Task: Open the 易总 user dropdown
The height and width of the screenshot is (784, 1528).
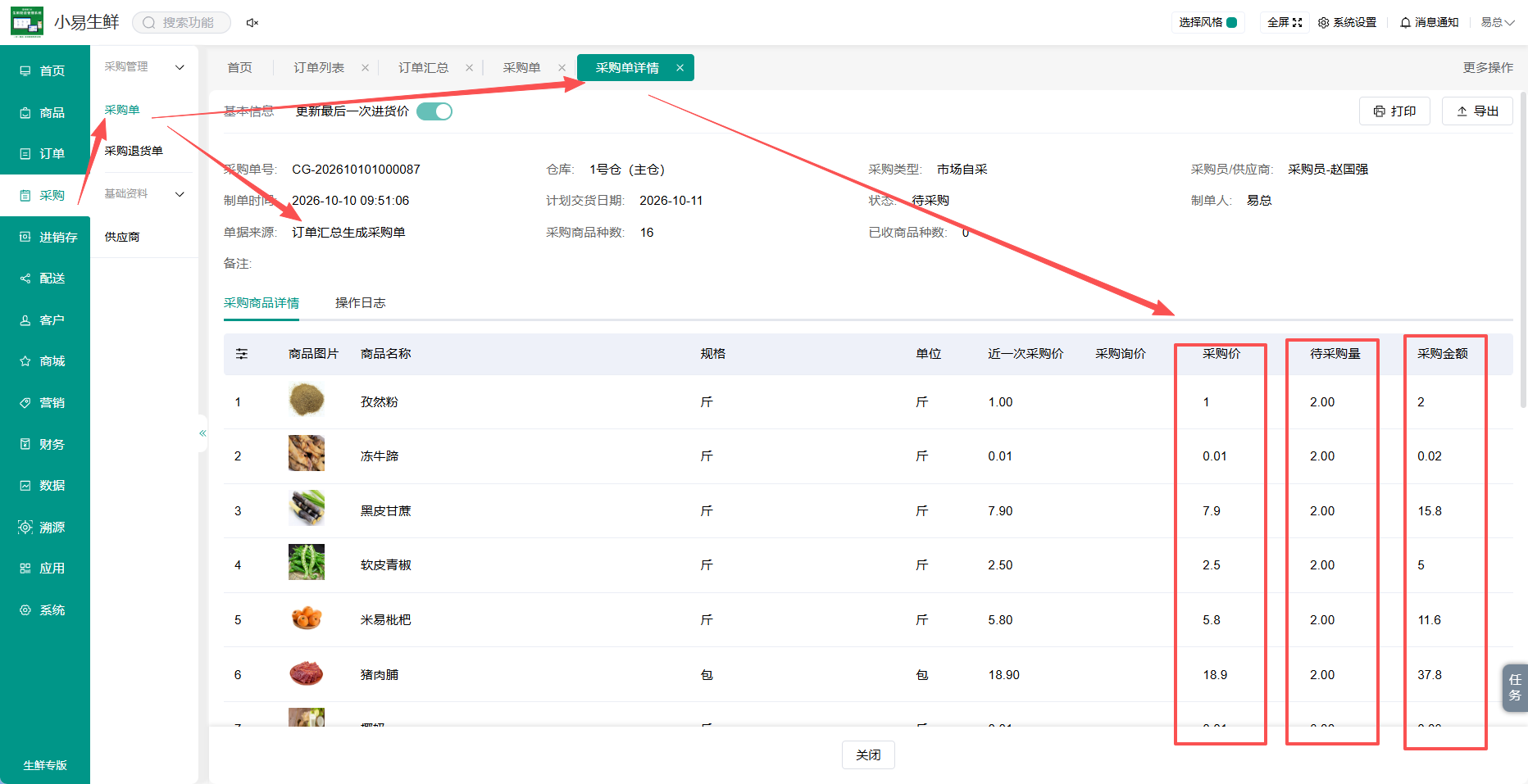Action: (1497, 22)
